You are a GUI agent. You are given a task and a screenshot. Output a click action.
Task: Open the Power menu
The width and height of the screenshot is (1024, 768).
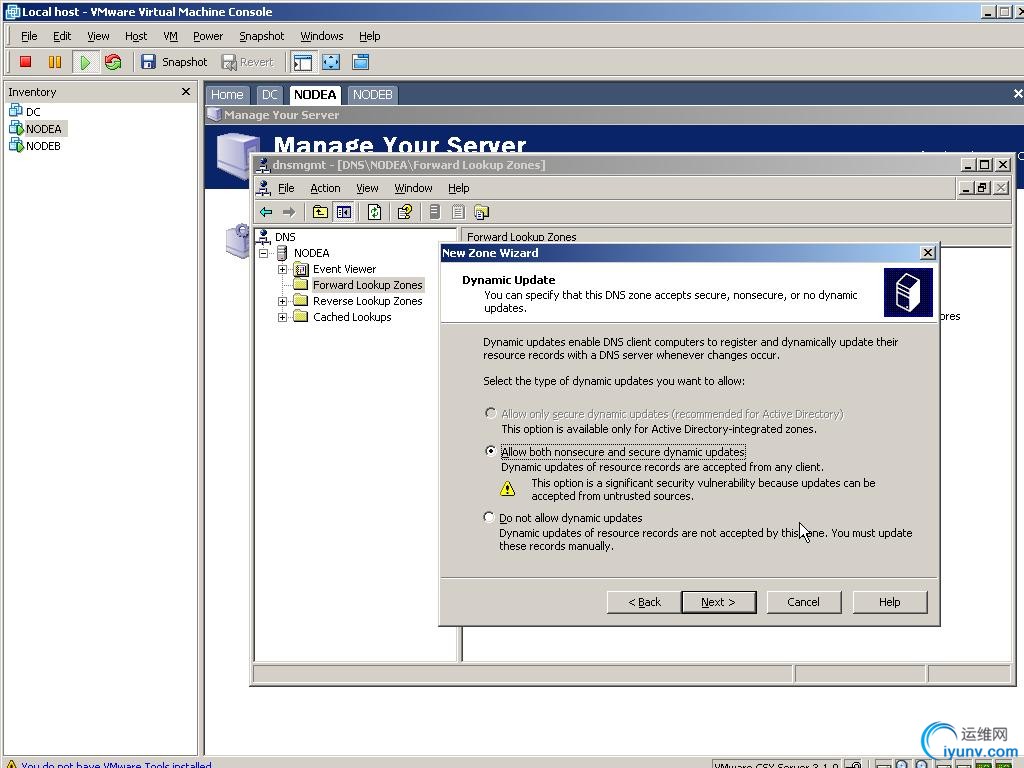pos(208,36)
